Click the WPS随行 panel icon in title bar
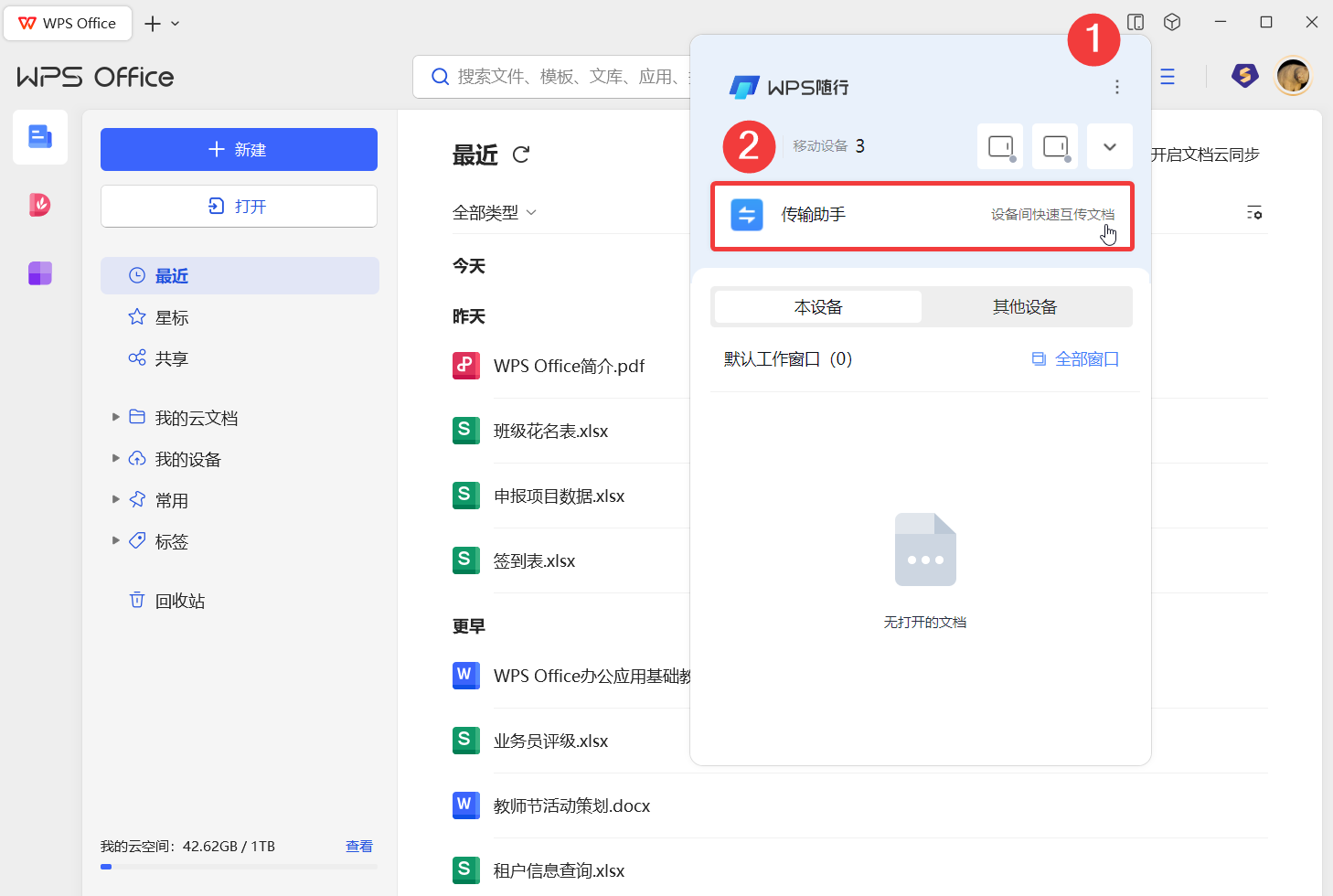 1136,22
